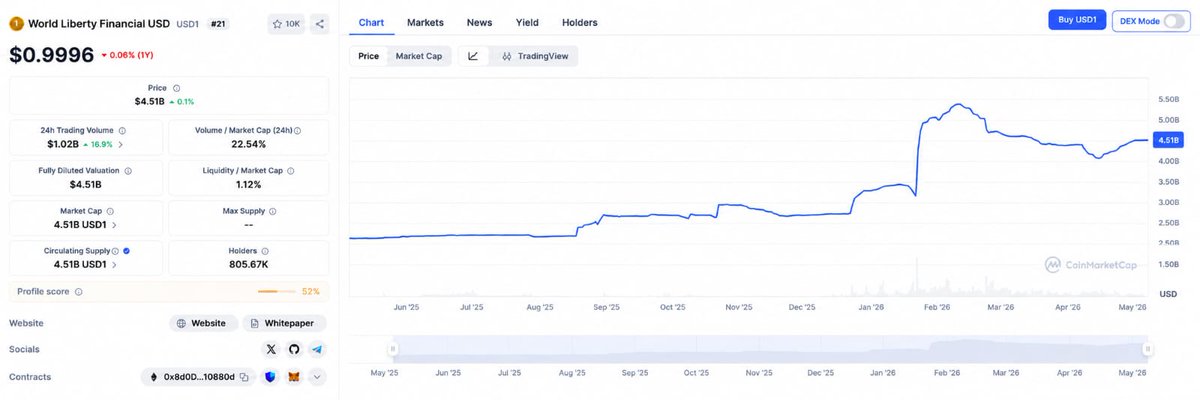Click the share icon beside 10K

click(319, 23)
